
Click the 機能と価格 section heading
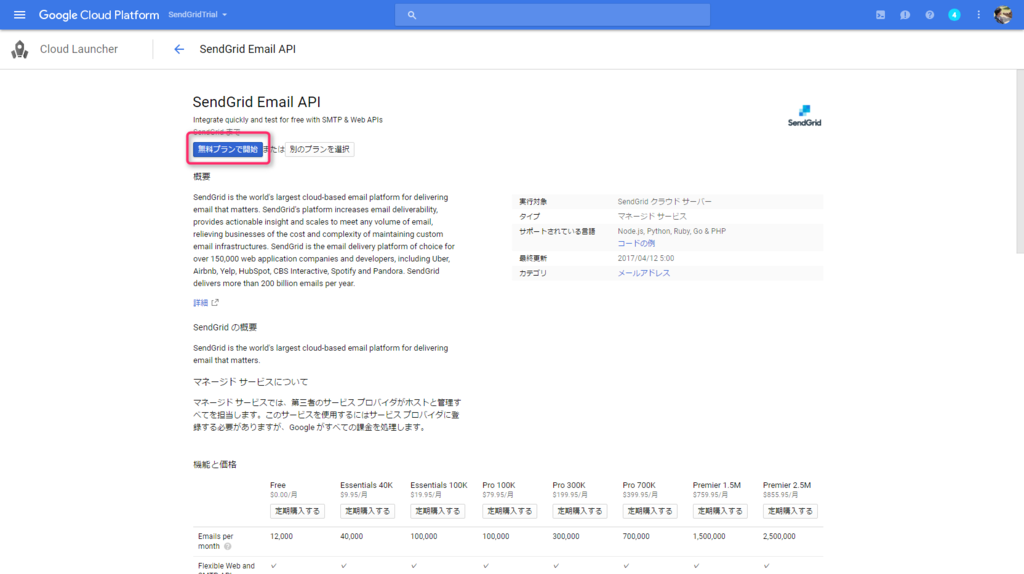point(215,464)
